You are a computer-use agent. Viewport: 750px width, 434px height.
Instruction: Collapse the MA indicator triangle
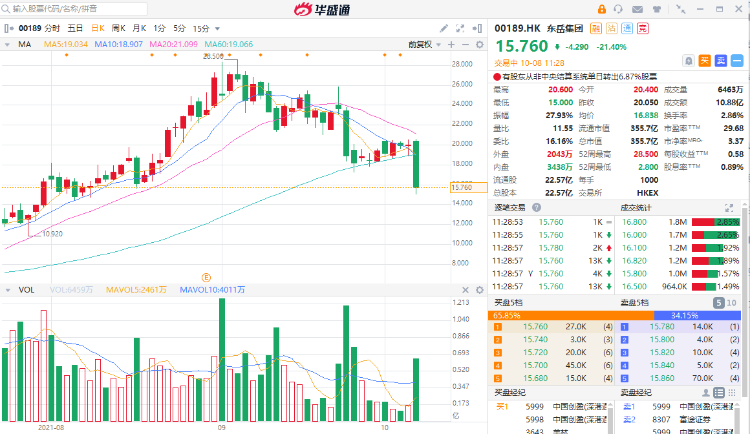(7, 45)
